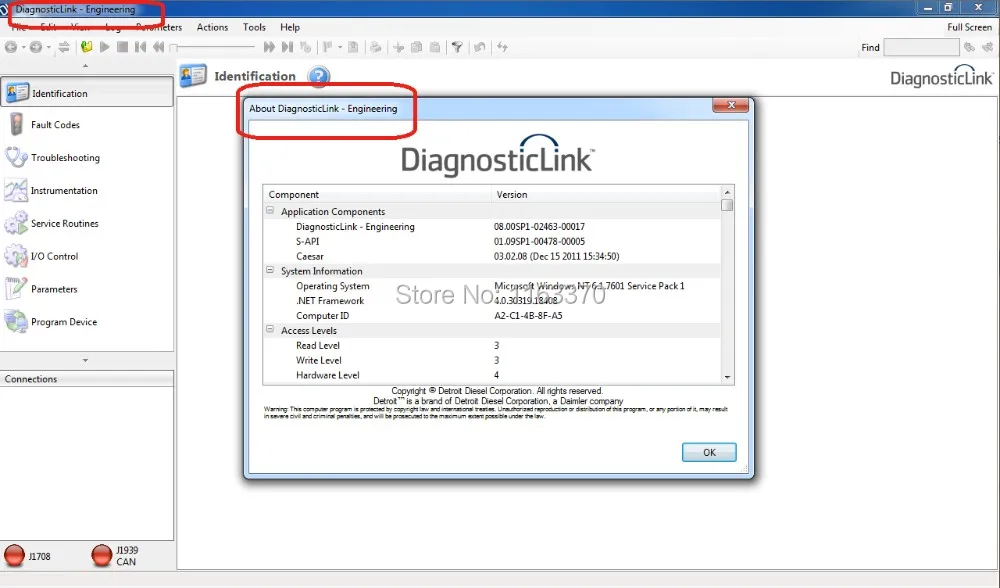1000x588 pixels.
Task: Click the print toolbar icon
Action: point(376,47)
